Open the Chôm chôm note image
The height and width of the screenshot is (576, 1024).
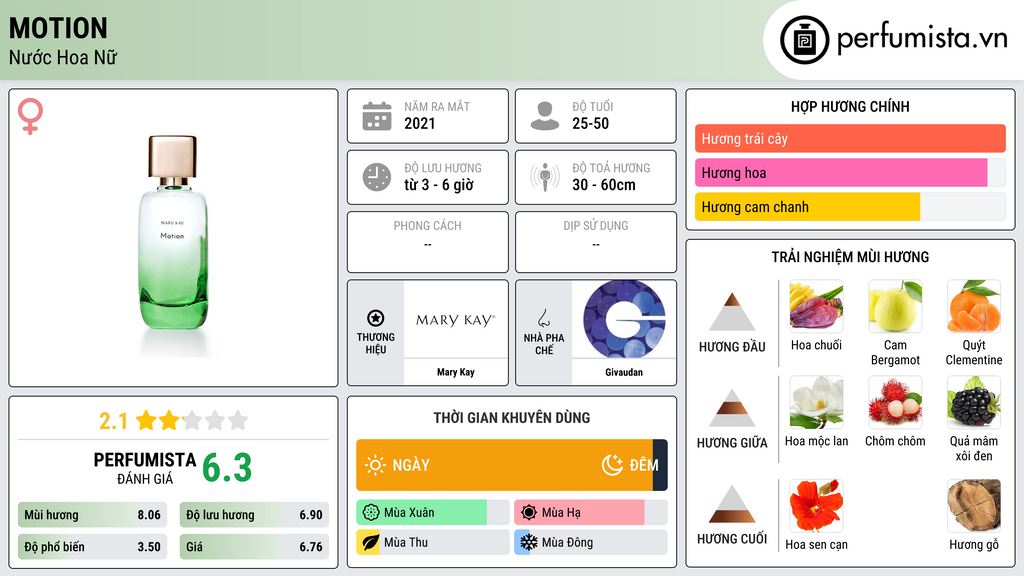[x=895, y=402]
